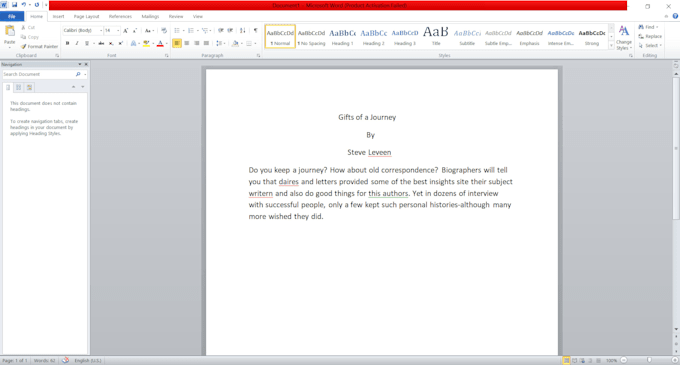Toggle Bold formatting
The height and width of the screenshot is (365, 680).
point(67,43)
